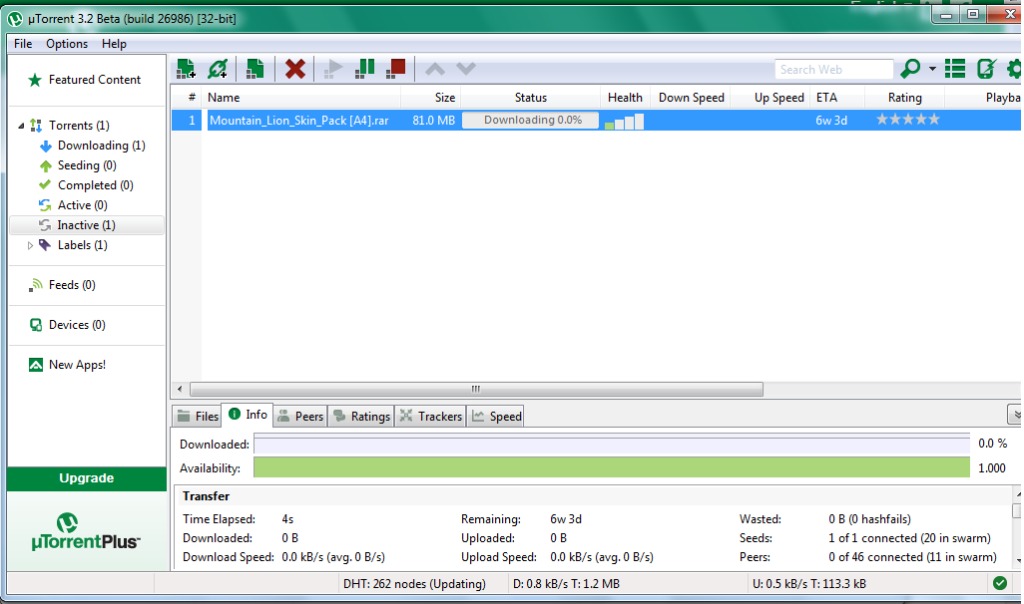The width and height of the screenshot is (1024, 604).
Task: Sort by the Health column header
Action: [x=625, y=97]
